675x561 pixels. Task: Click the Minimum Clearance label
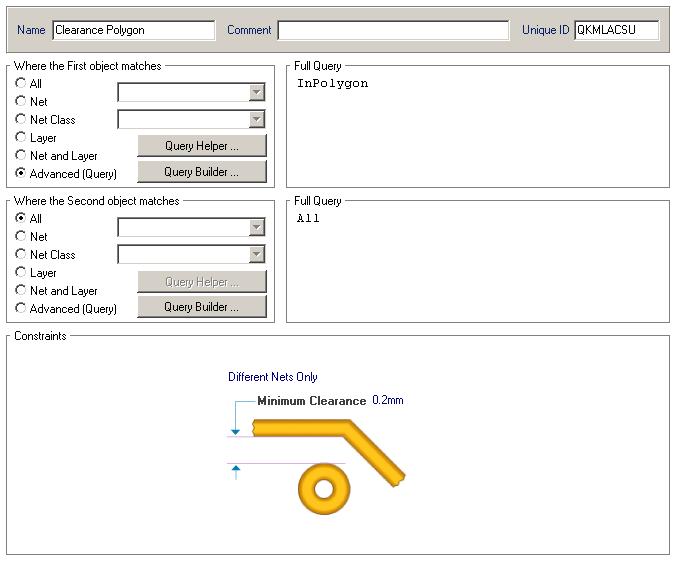click(x=312, y=401)
